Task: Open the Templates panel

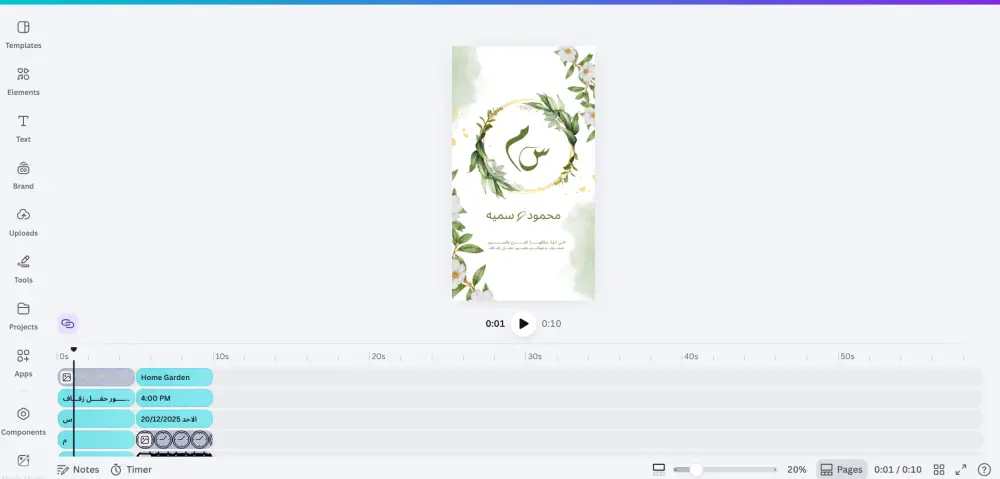Action: coord(24,34)
